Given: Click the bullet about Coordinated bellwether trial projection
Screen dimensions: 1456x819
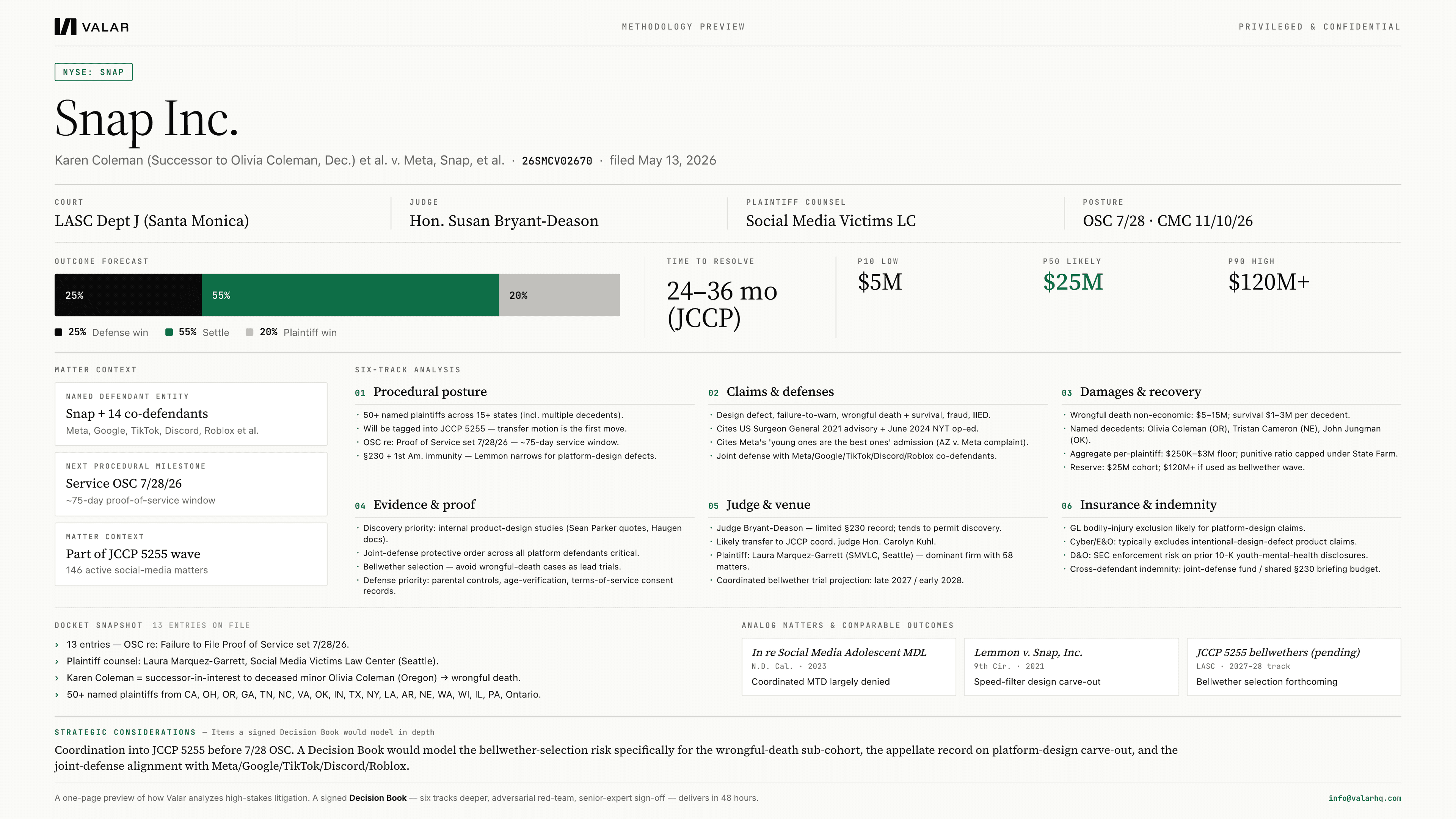Looking at the screenshot, I should click(840, 581).
